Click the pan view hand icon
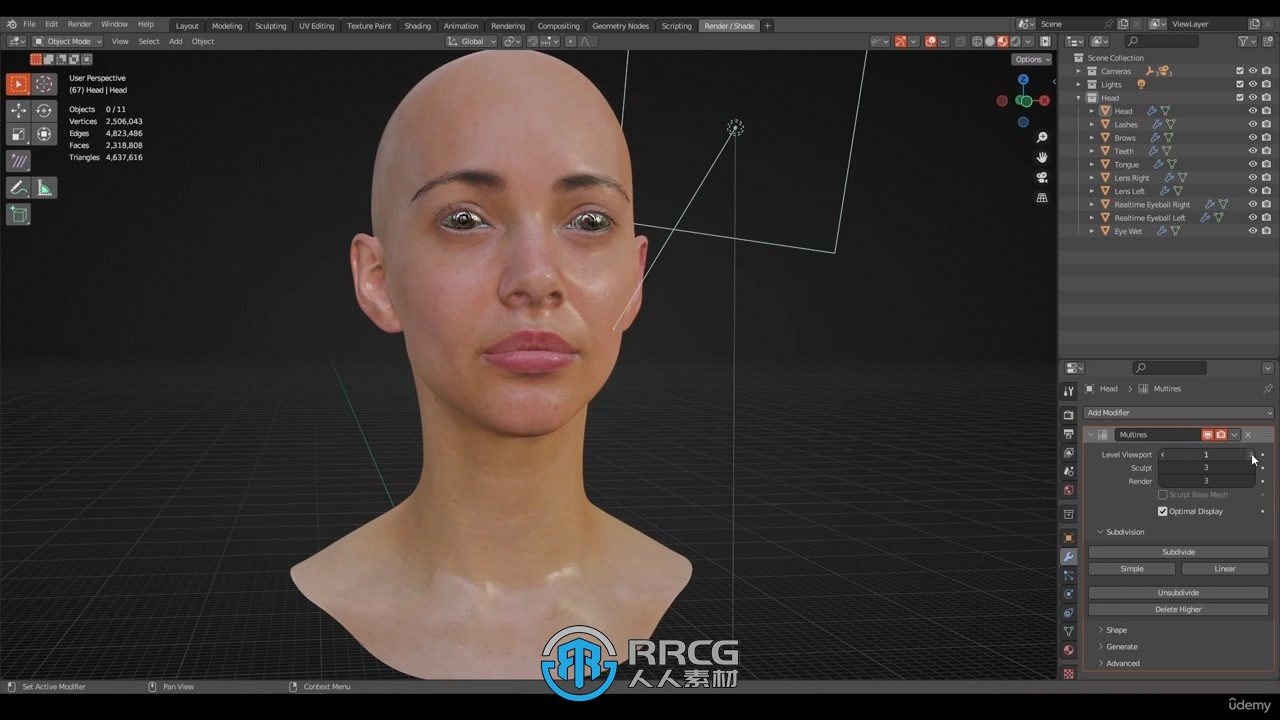Screen dimensions: 1280x720 (1042, 157)
